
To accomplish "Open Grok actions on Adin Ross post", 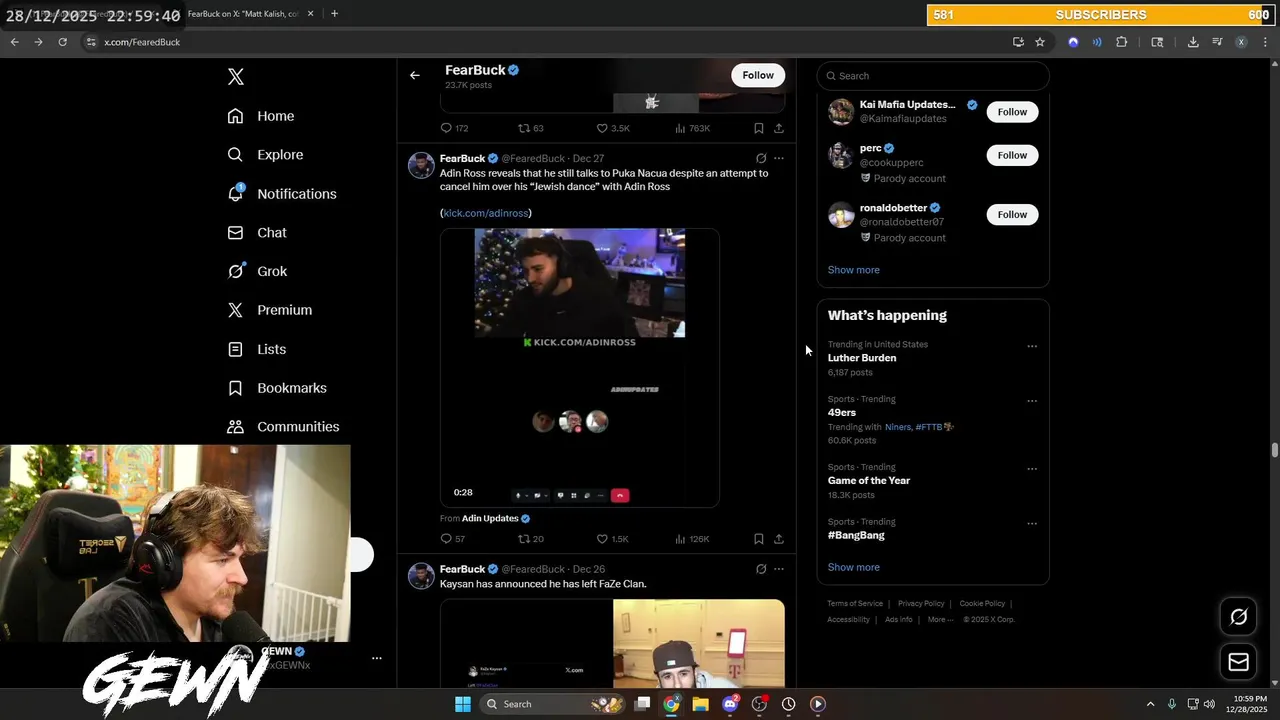I will tap(761, 158).
